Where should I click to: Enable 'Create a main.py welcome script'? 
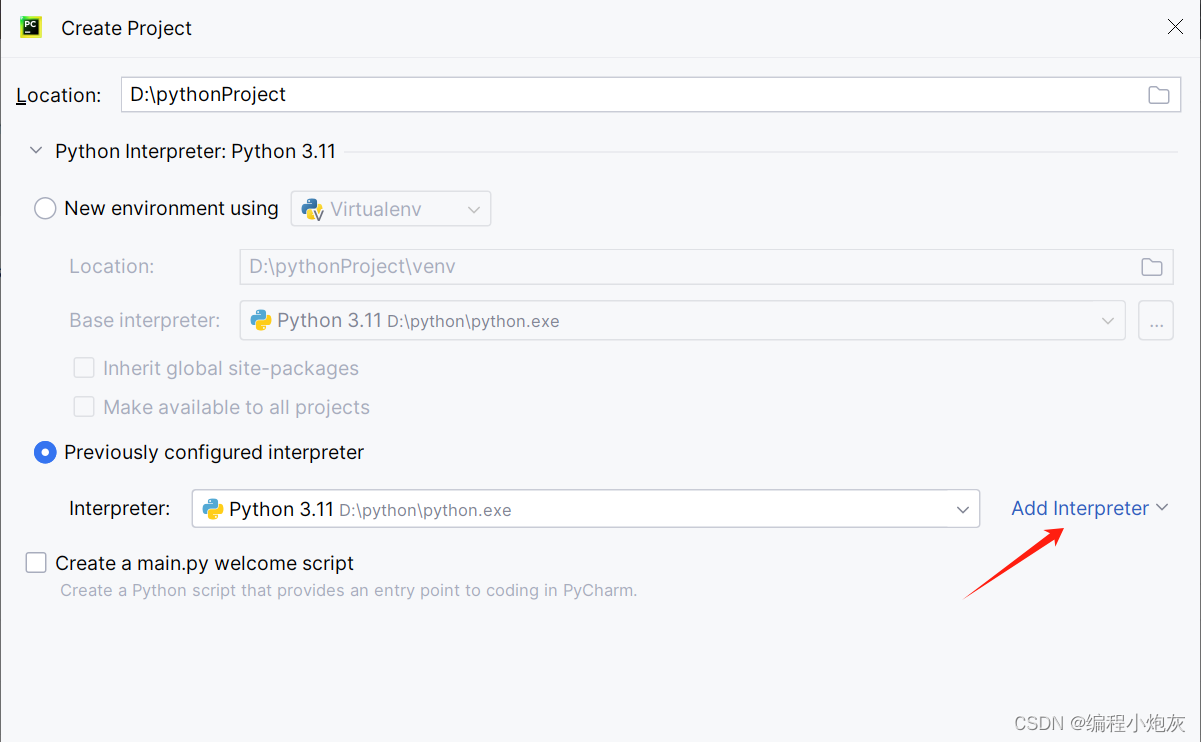[x=36, y=562]
